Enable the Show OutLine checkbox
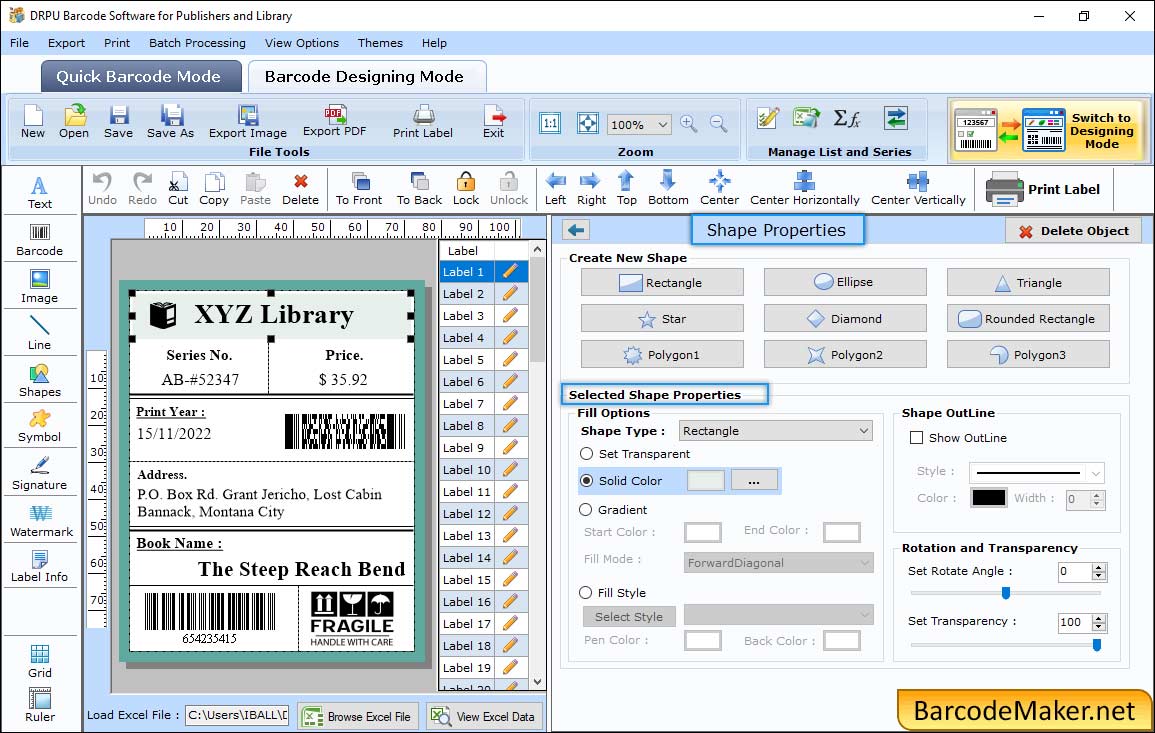Screen dimensions: 1155x733 point(916,438)
